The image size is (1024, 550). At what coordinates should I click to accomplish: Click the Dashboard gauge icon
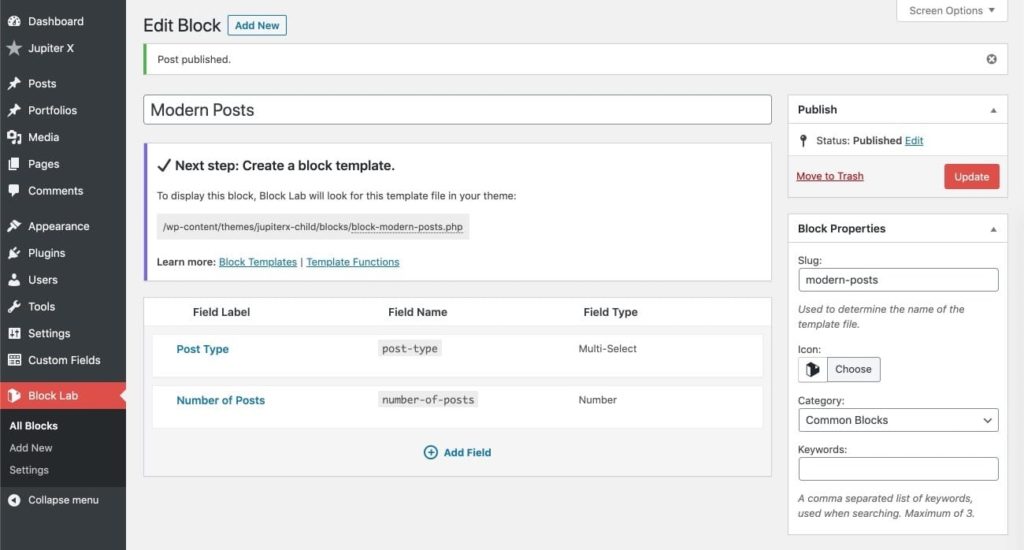pos(14,21)
